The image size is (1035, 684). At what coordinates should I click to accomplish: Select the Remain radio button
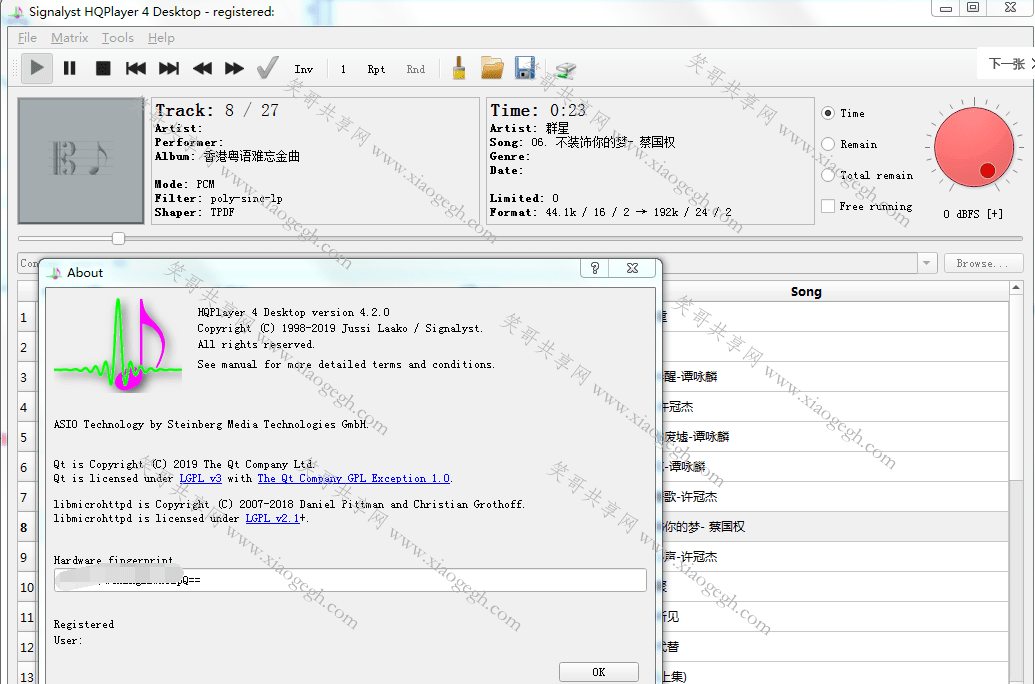pyautogui.click(x=828, y=144)
